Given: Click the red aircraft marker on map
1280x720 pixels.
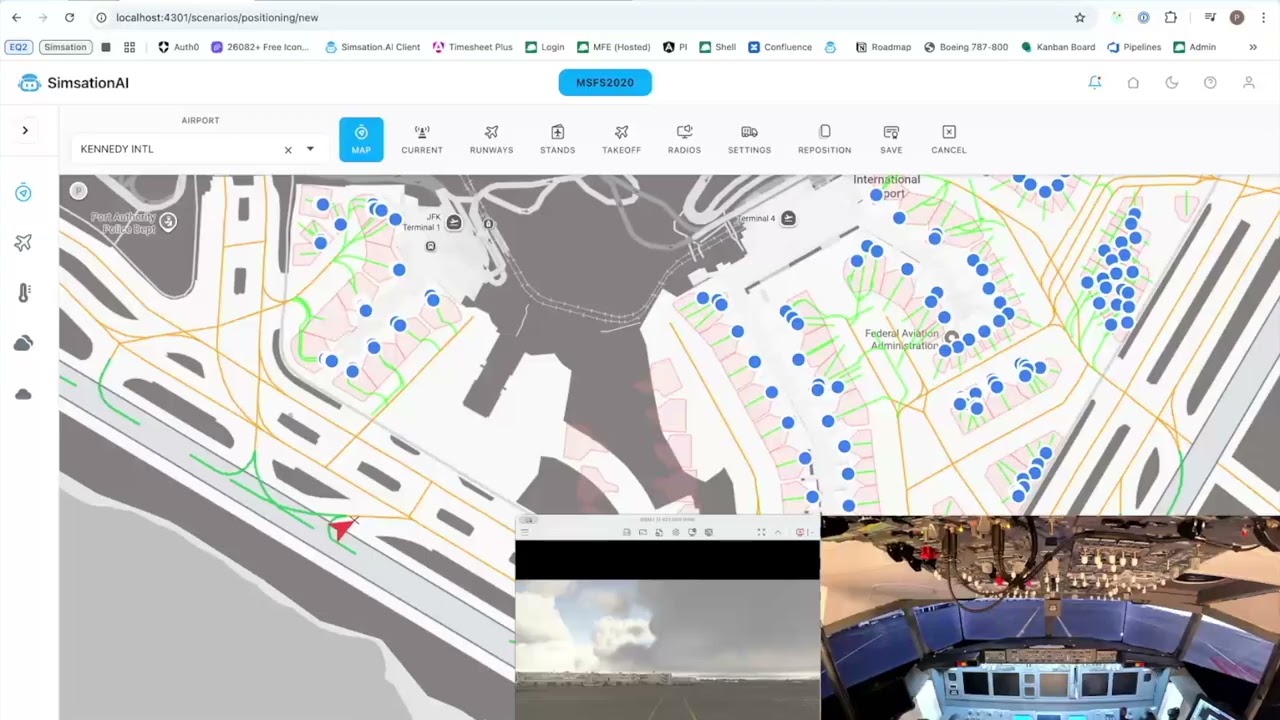Looking at the screenshot, I should (x=343, y=527).
